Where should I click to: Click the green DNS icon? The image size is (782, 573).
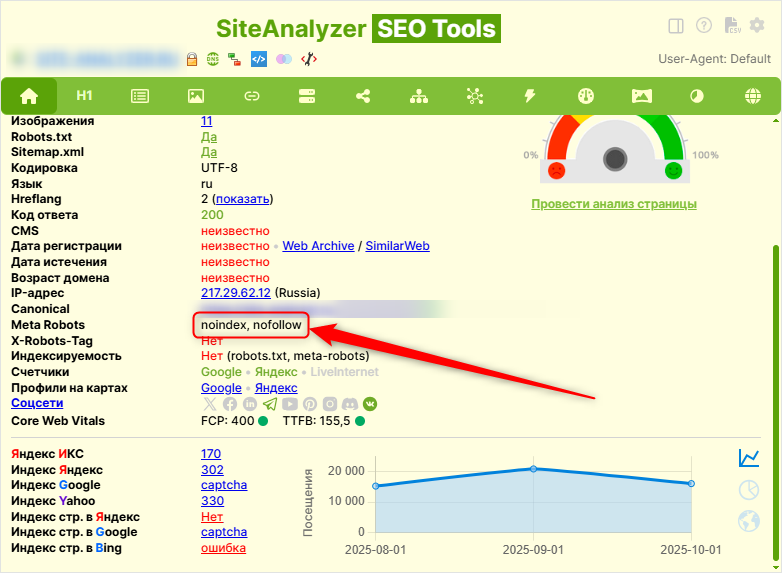213,59
